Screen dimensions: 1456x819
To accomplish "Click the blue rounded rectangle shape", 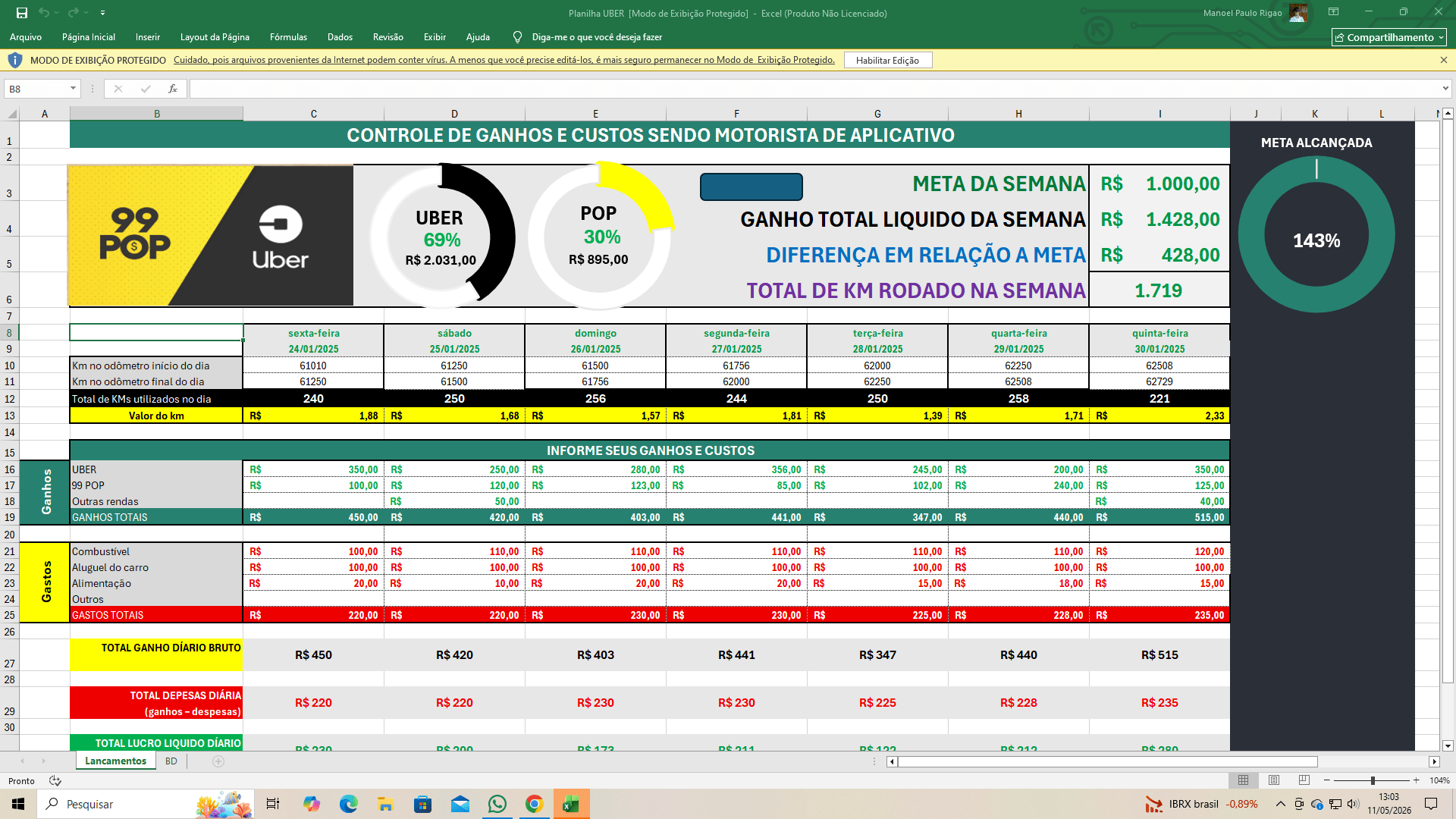I will [x=752, y=187].
